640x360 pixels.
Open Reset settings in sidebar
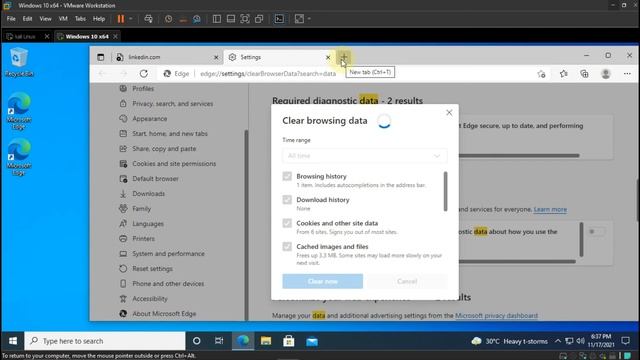[152, 269]
